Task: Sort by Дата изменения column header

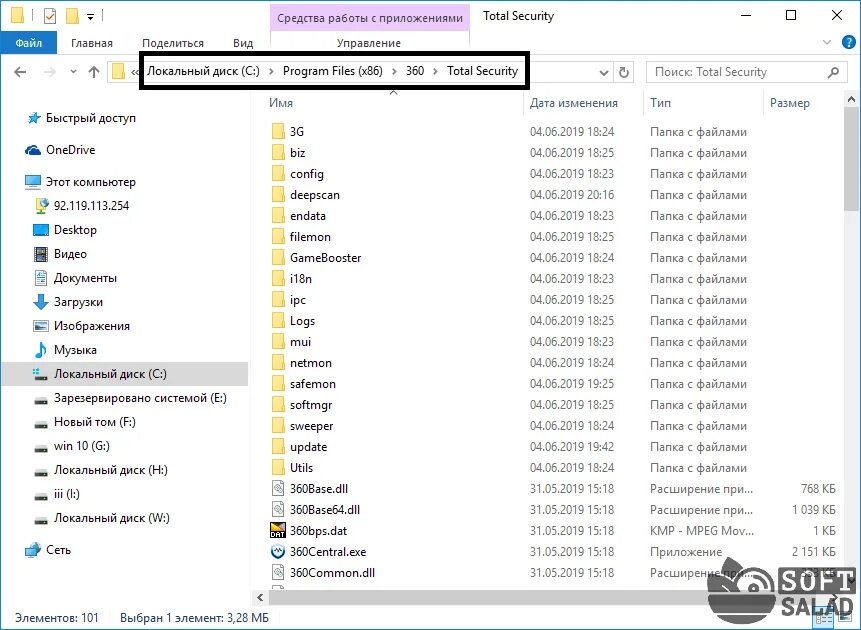Action: 573,103
